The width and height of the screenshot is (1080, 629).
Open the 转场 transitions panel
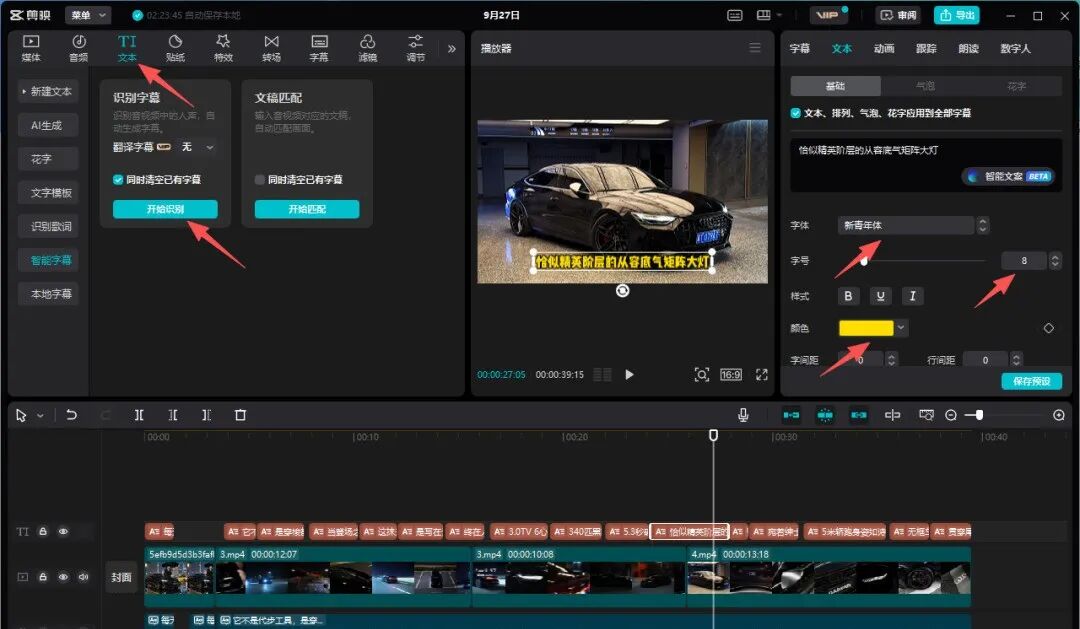click(x=271, y=48)
